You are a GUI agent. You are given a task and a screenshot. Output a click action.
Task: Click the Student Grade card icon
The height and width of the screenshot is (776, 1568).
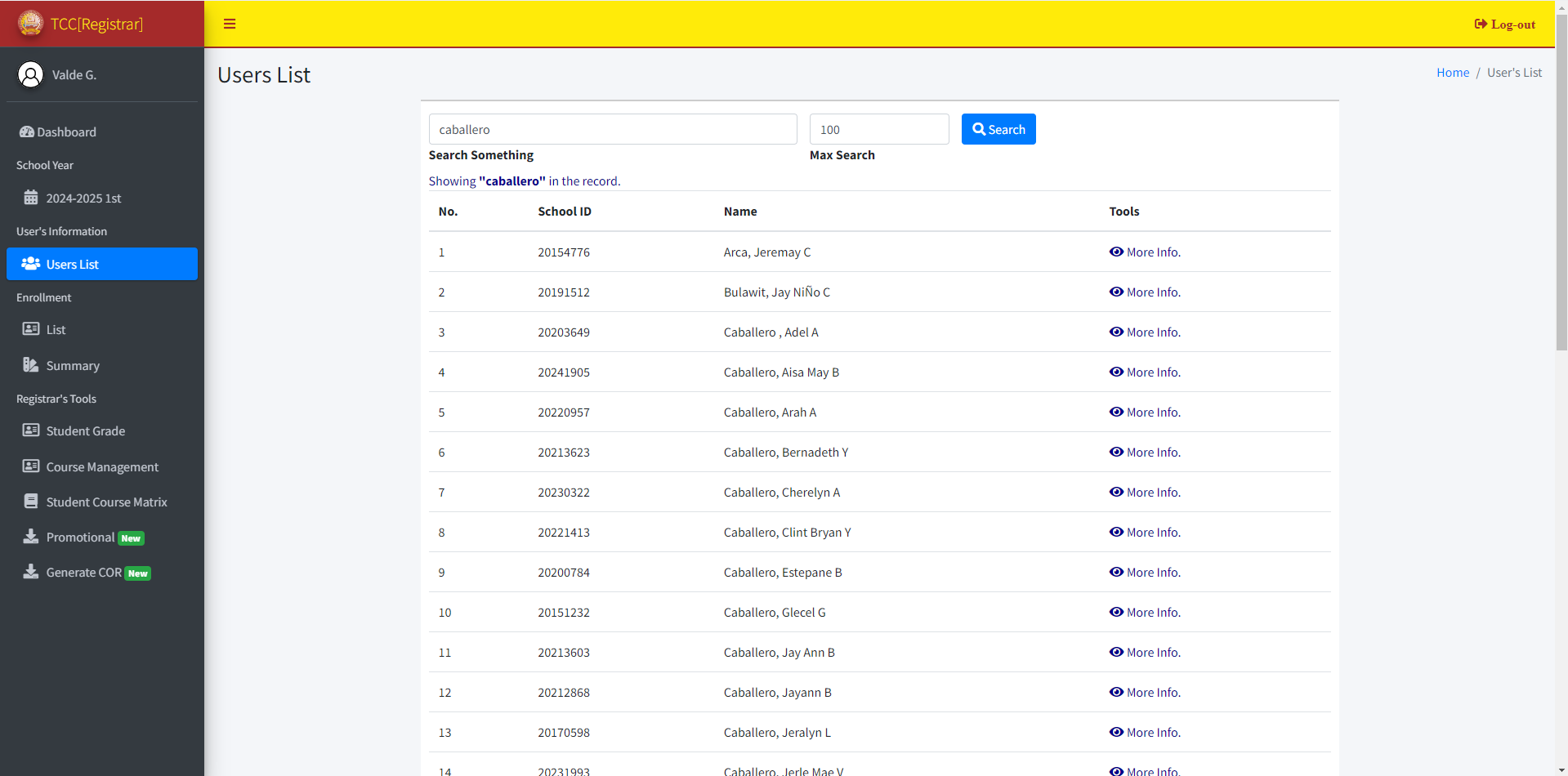31,430
